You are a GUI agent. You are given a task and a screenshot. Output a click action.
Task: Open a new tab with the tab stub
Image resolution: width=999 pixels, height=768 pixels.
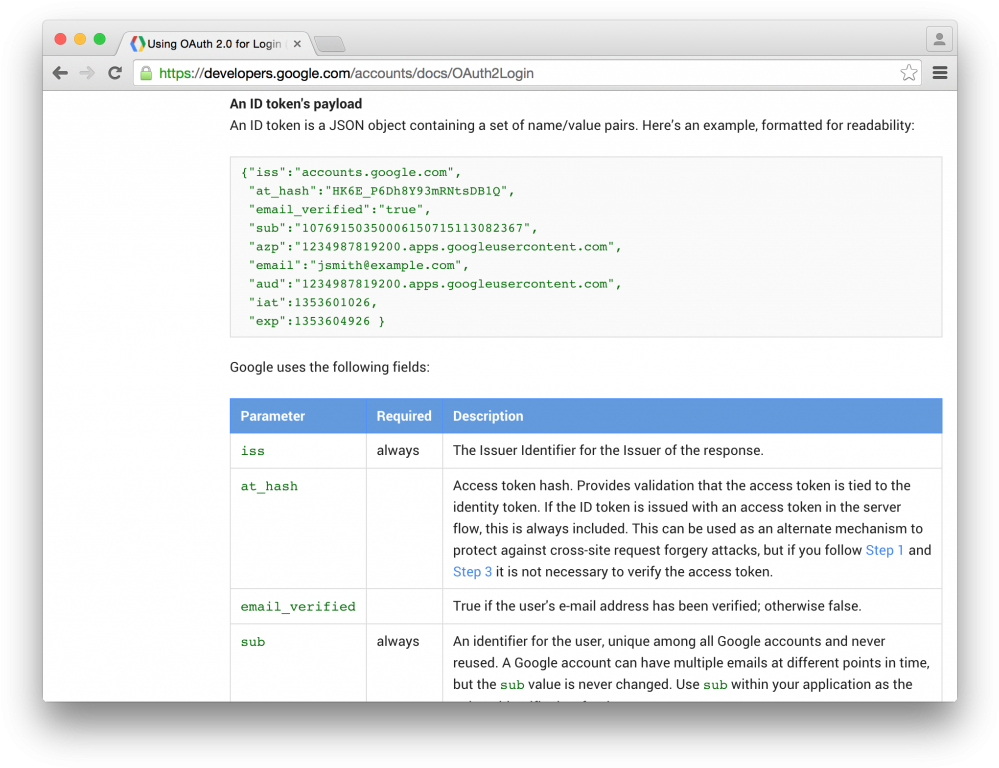pyautogui.click(x=330, y=43)
